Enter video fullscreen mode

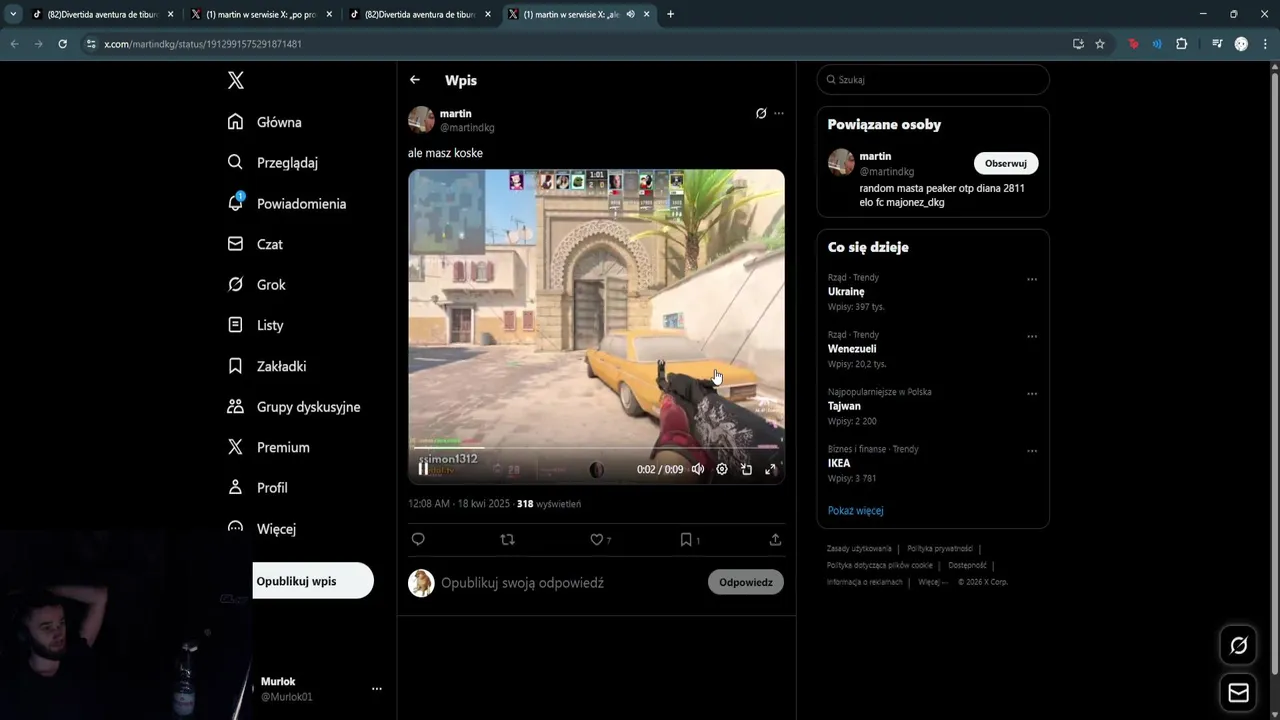pos(771,469)
